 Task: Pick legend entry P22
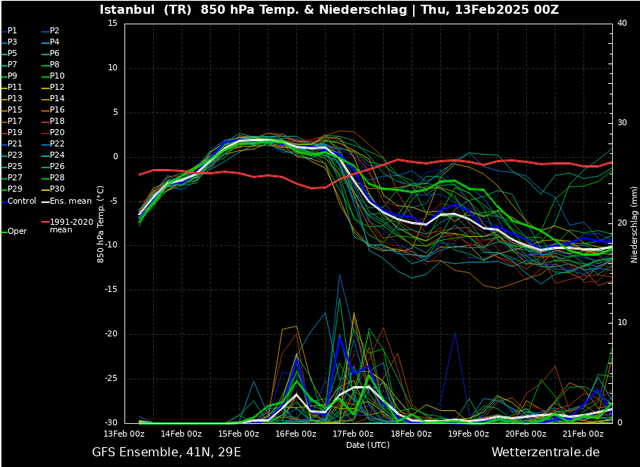pyautogui.click(x=53, y=144)
